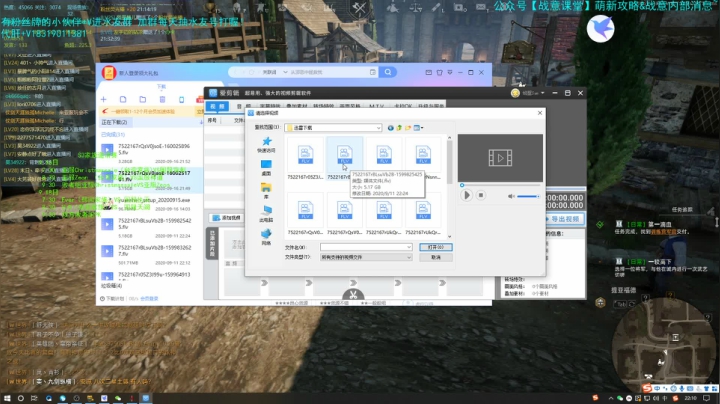Open the Trash (垃圾箱) section in Thunder

click(x=112, y=286)
